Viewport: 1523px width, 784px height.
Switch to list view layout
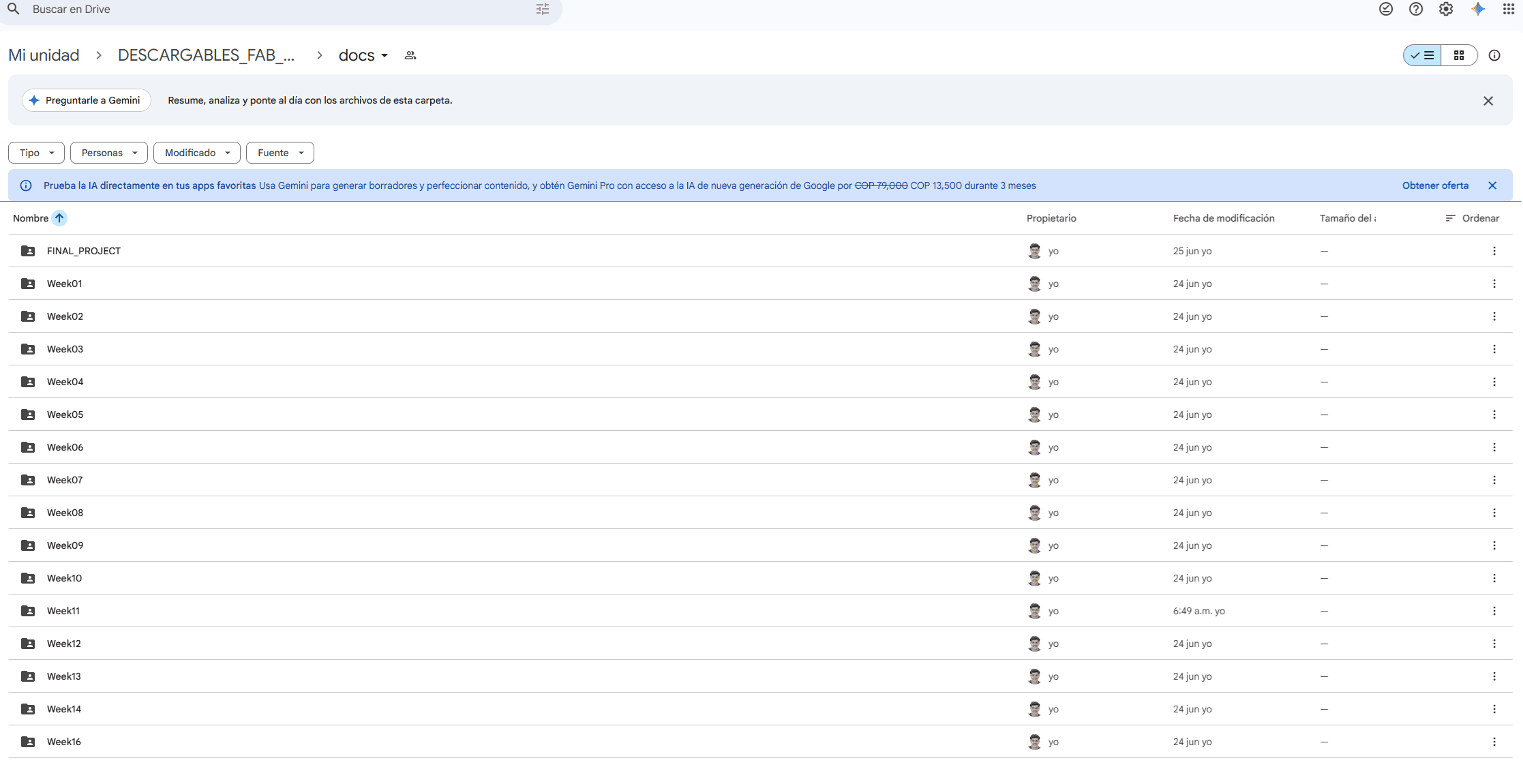[1422, 55]
